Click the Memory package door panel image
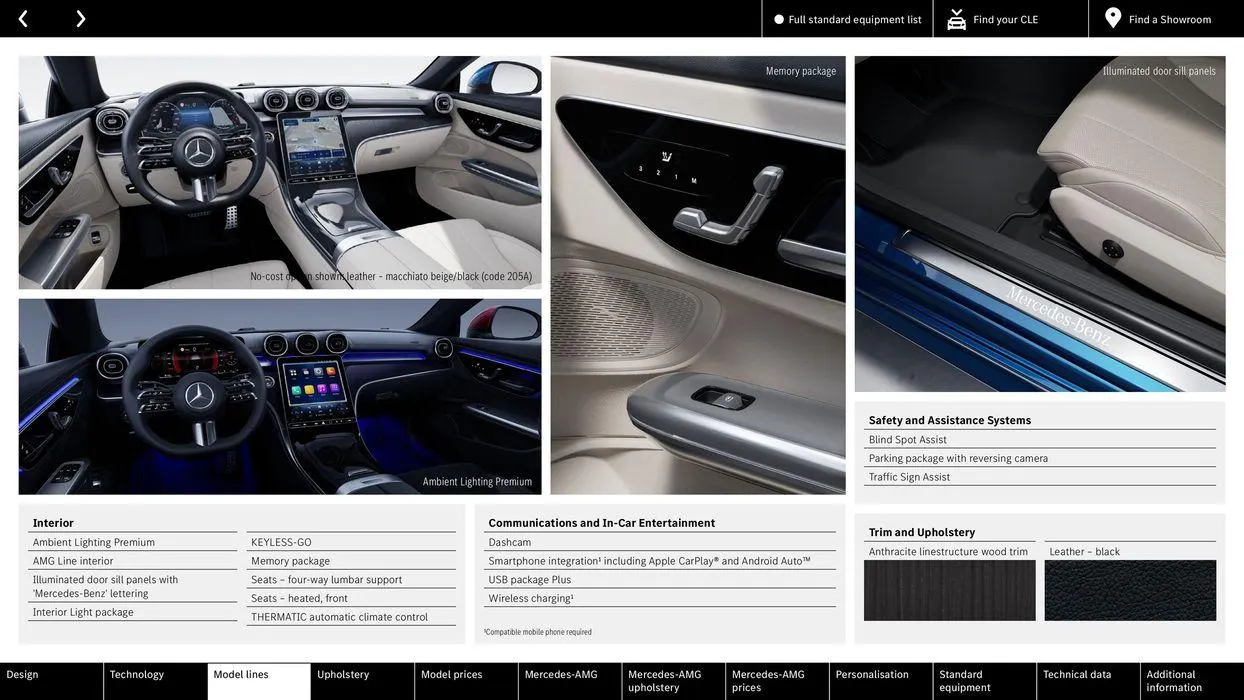Viewport: 1244px width, 700px height. pyautogui.click(x=698, y=275)
